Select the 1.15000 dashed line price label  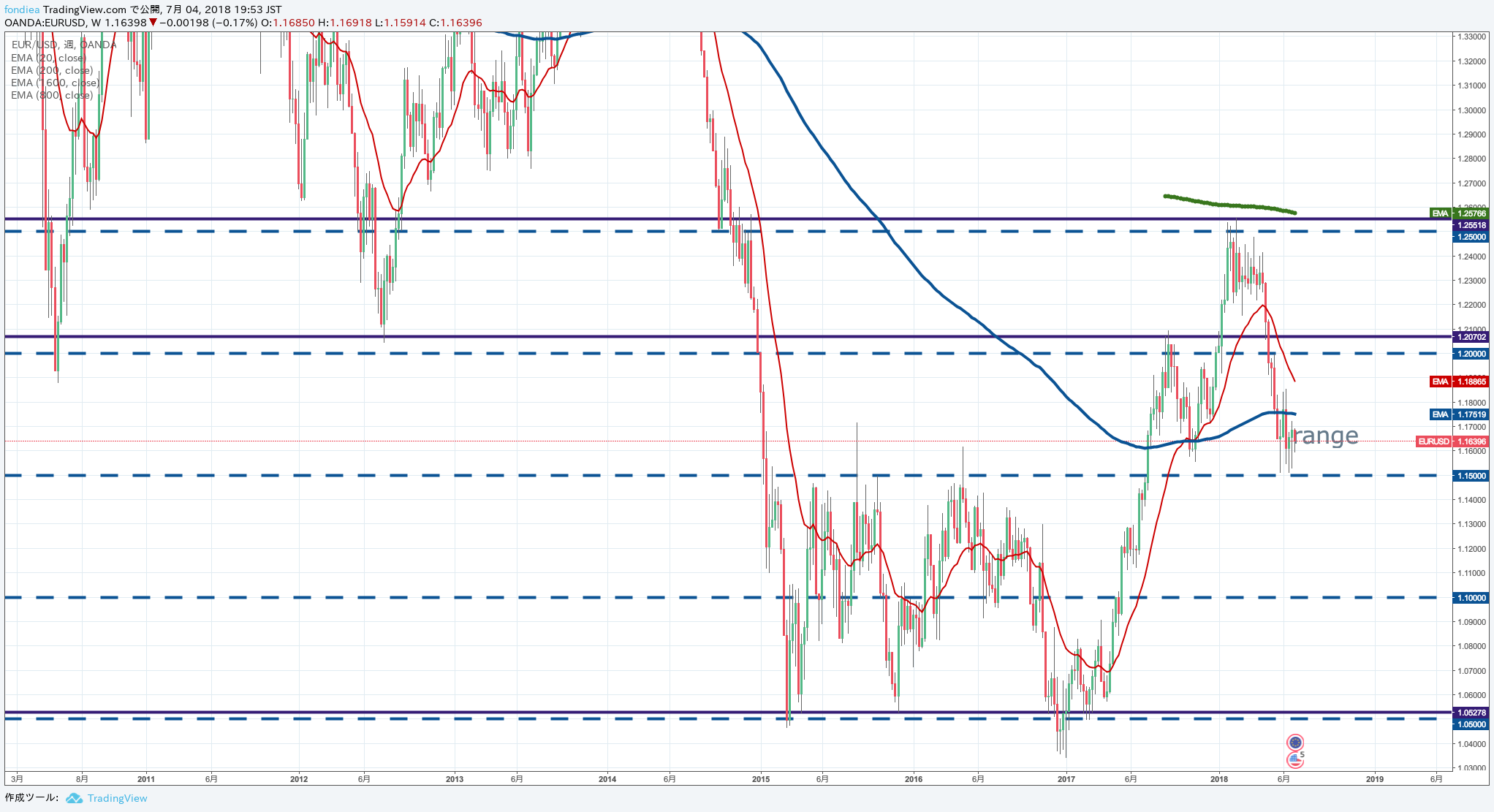(x=1471, y=476)
